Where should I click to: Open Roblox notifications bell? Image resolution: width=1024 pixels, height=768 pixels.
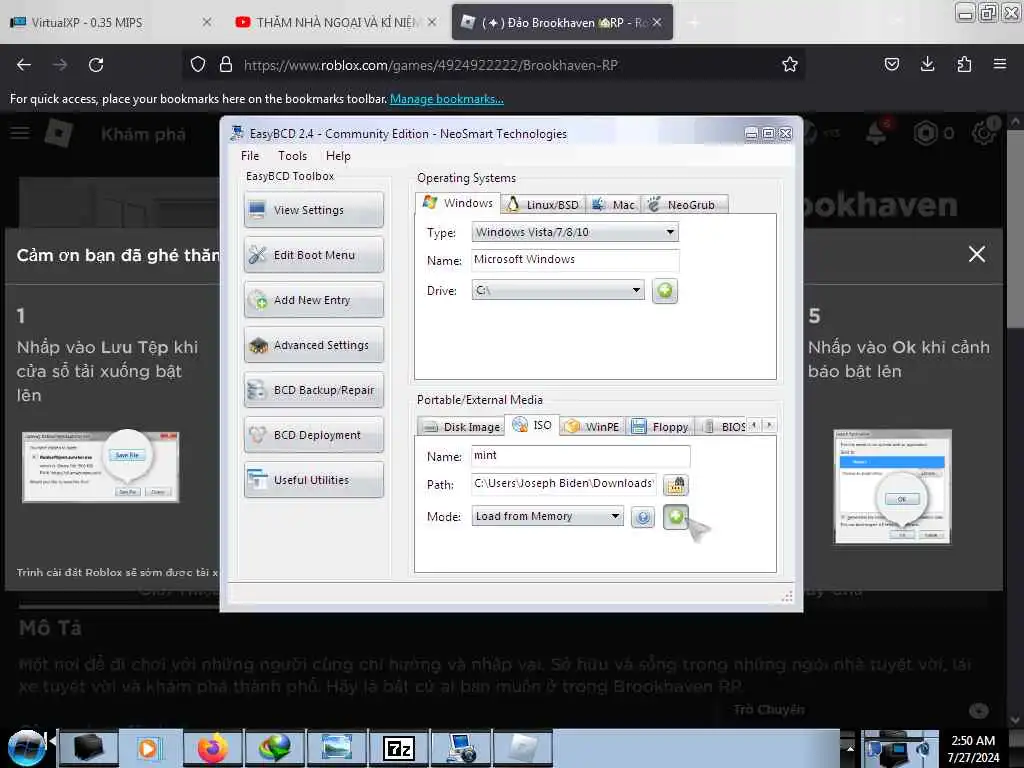(x=876, y=134)
